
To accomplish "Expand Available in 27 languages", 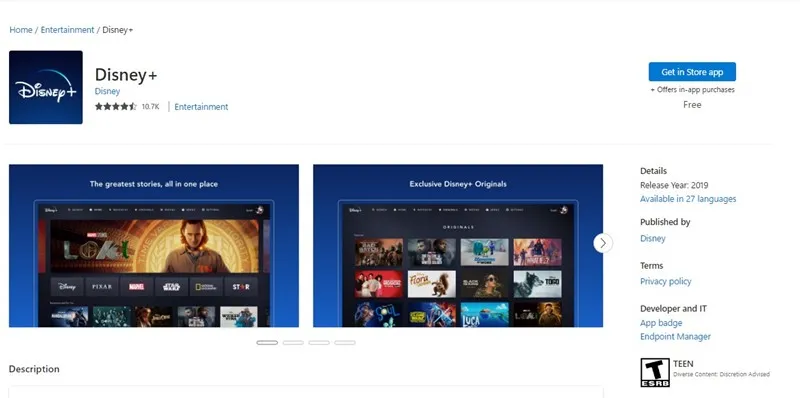I will click(x=688, y=199).
